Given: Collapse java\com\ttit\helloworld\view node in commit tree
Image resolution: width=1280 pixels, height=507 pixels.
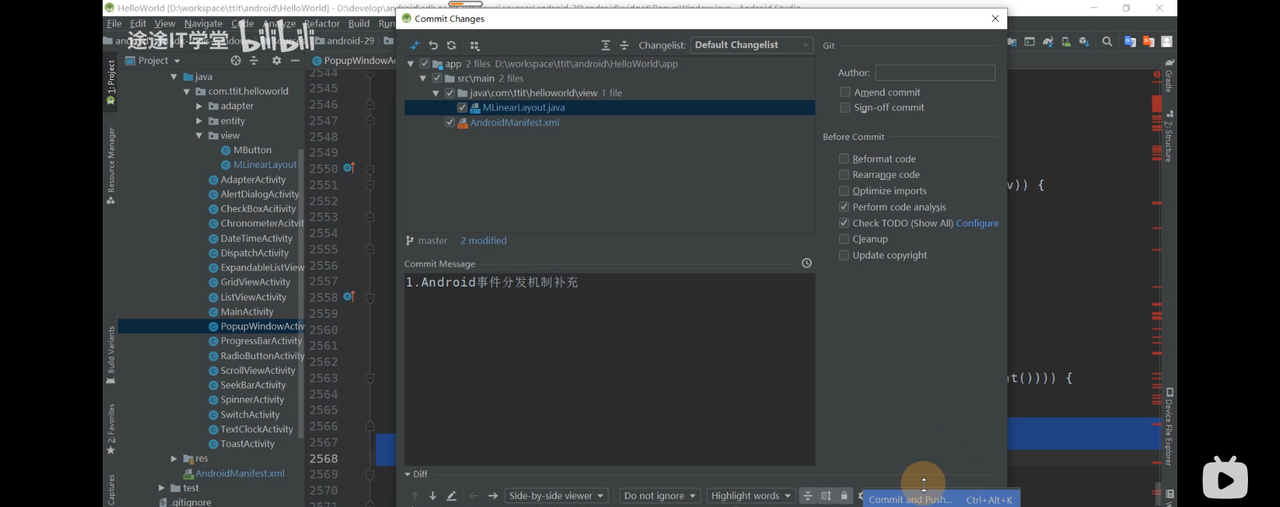Looking at the screenshot, I should [436, 93].
